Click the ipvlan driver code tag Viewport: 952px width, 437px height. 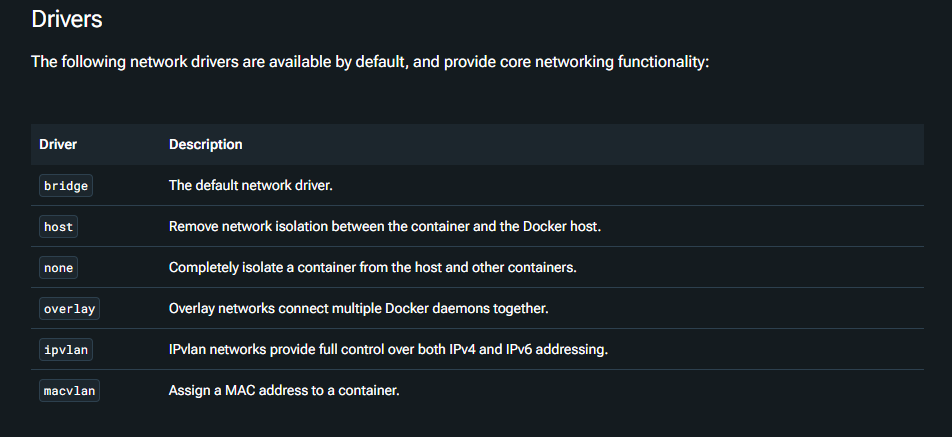tap(66, 350)
